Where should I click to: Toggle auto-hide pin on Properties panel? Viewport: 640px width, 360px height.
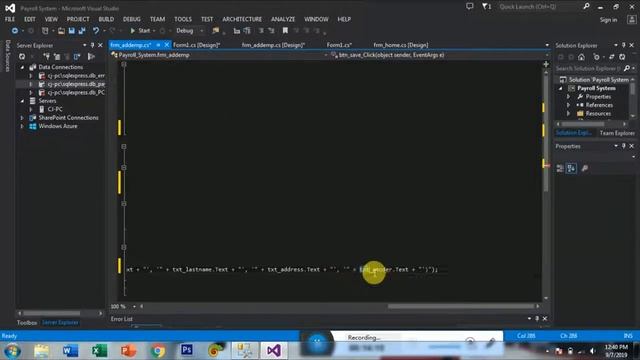[624, 146]
